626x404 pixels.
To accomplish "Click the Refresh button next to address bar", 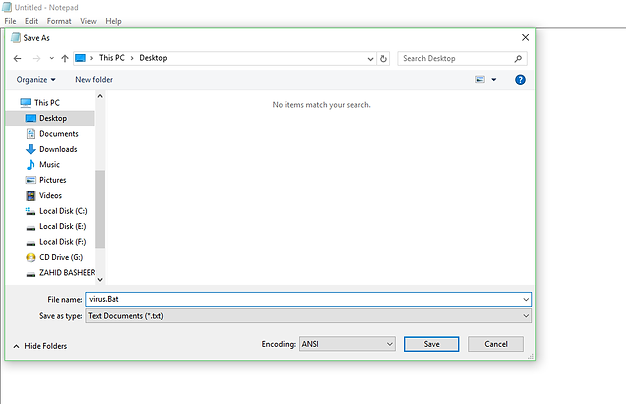I will click(x=383, y=59).
